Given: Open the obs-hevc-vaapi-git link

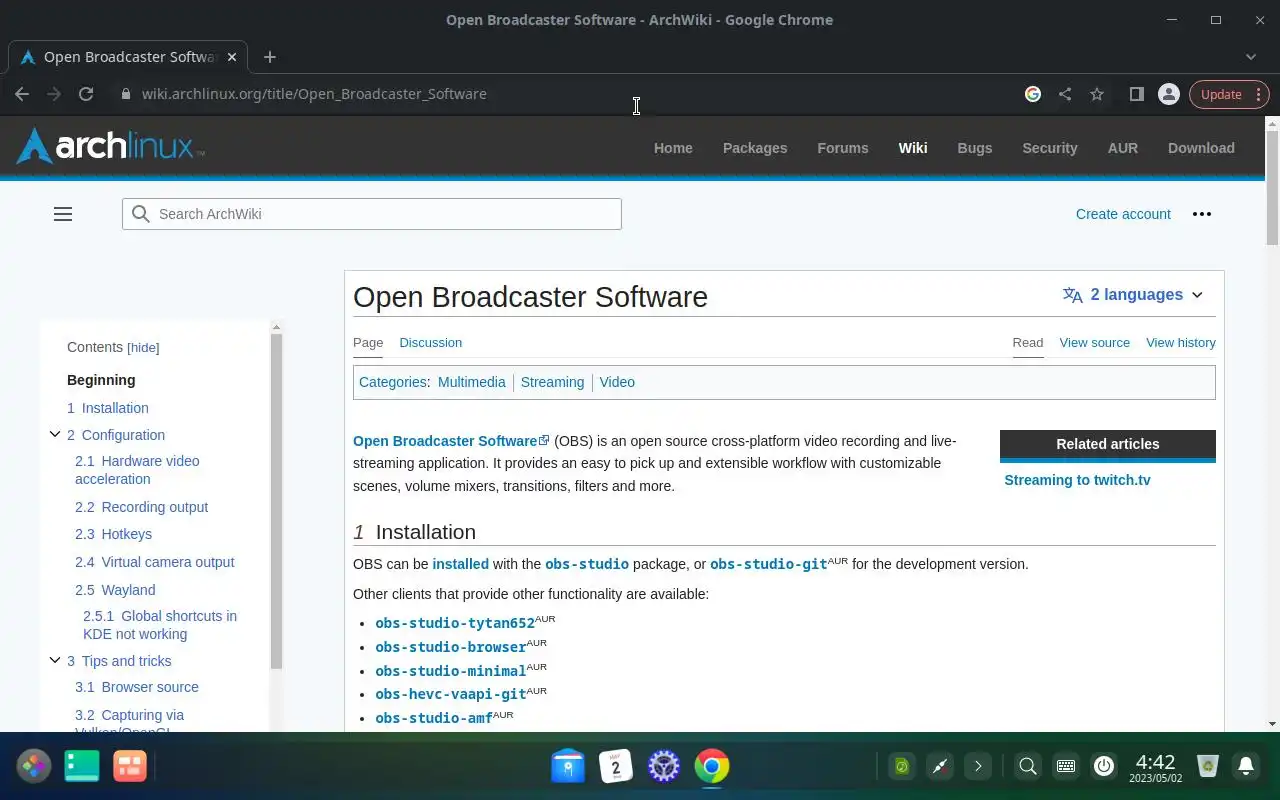Looking at the screenshot, I should point(451,694).
